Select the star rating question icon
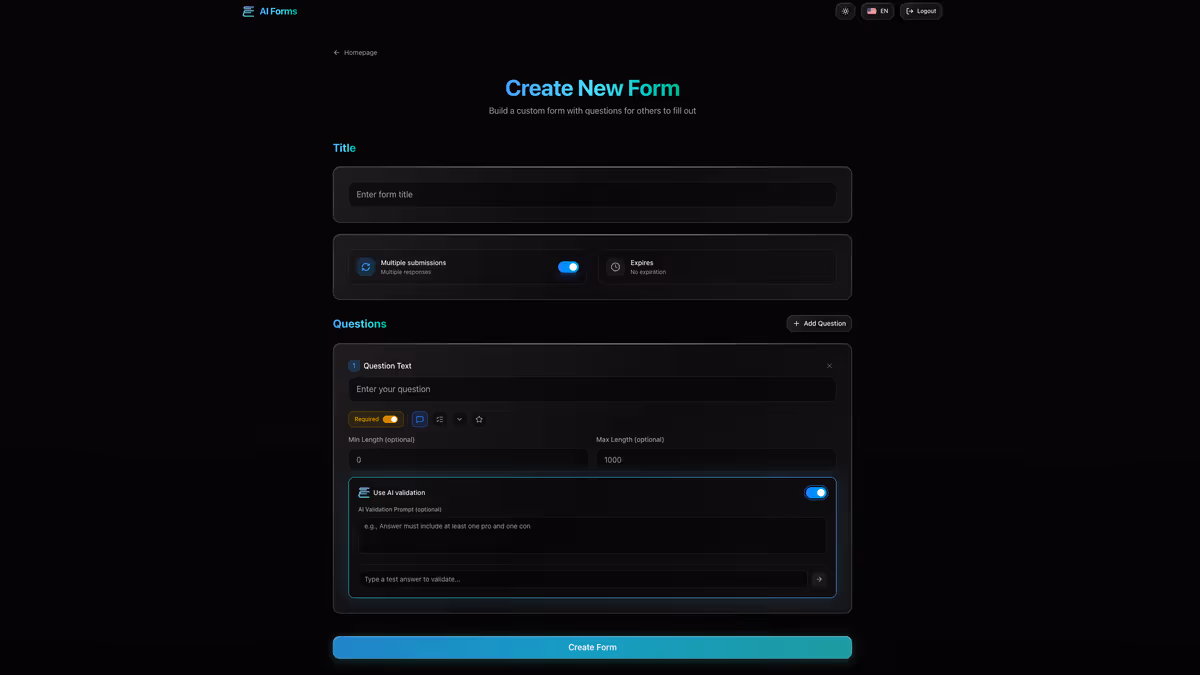Image resolution: width=1200 pixels, height=675 pixels. [x=479, y=419]
